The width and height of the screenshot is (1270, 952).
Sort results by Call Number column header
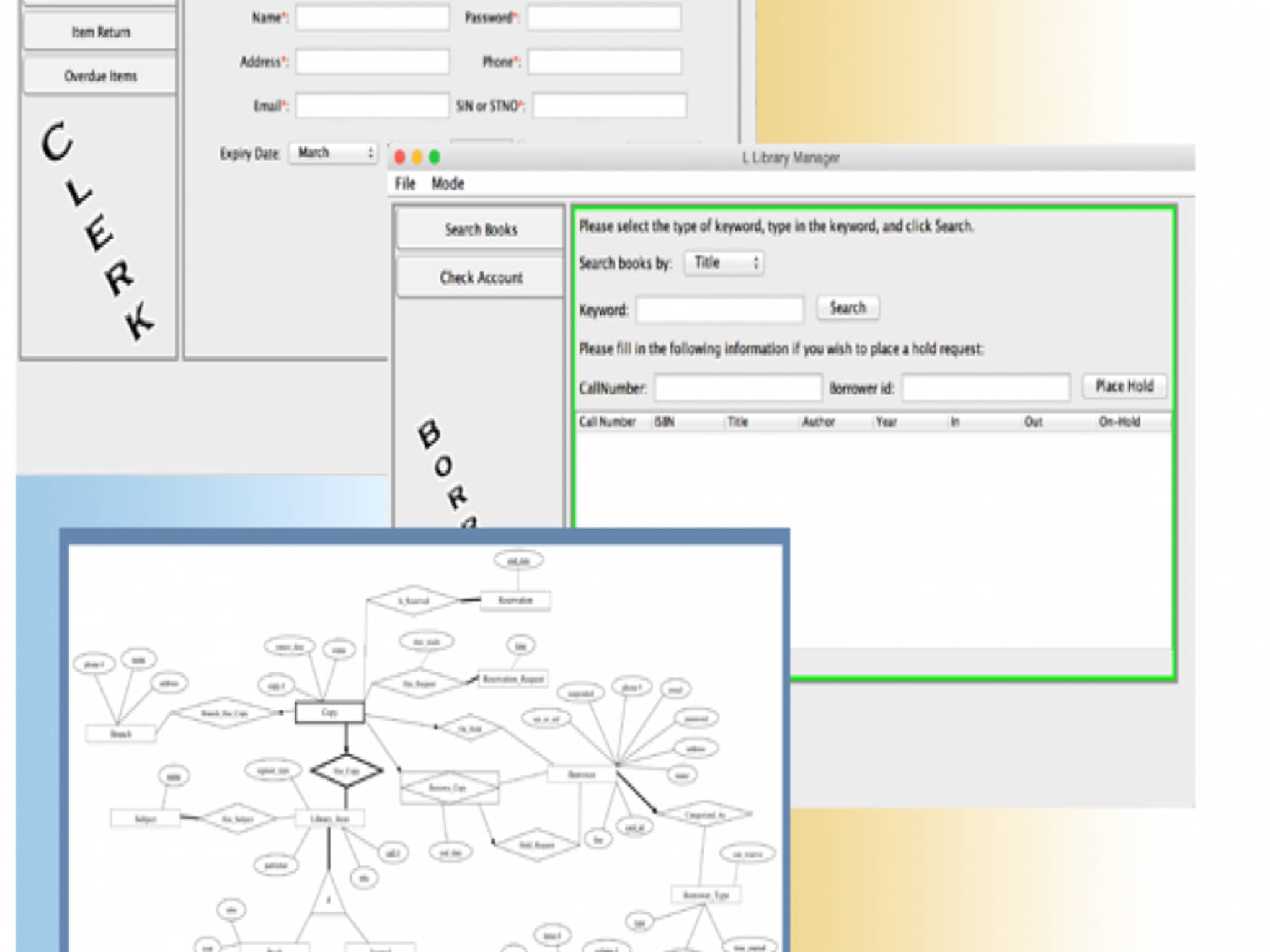(x=608, y=422)
